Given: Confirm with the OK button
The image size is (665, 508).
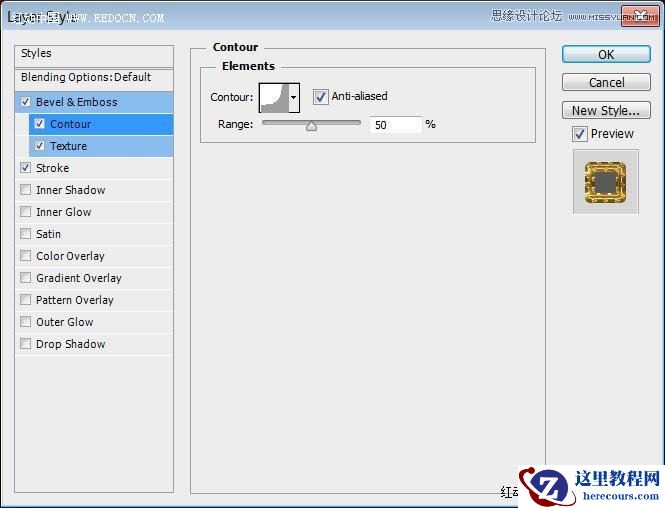Looking at the screenshot, I should (606, 55).
